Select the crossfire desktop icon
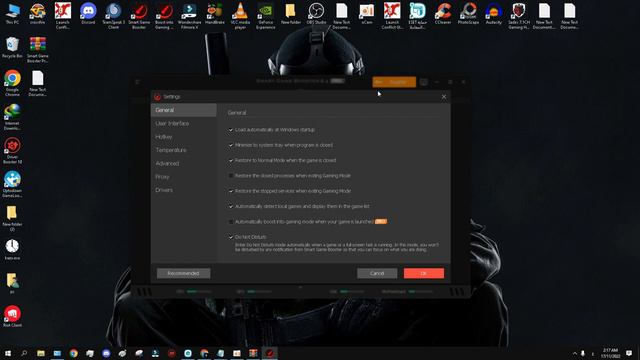The height and width of the screenshot is (360, 640). coord(38,13)
